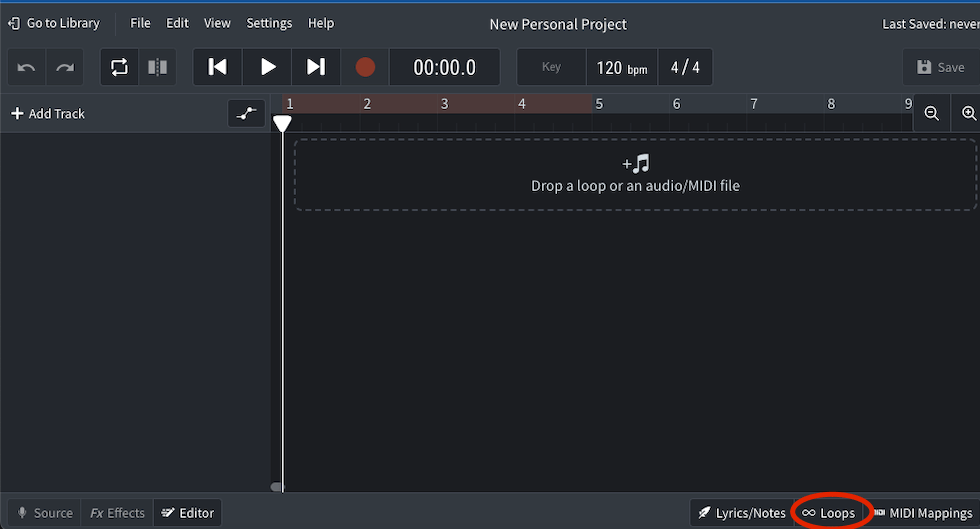
Task: Open the Lyrics/Notes panel
Action: pos(741,513)
